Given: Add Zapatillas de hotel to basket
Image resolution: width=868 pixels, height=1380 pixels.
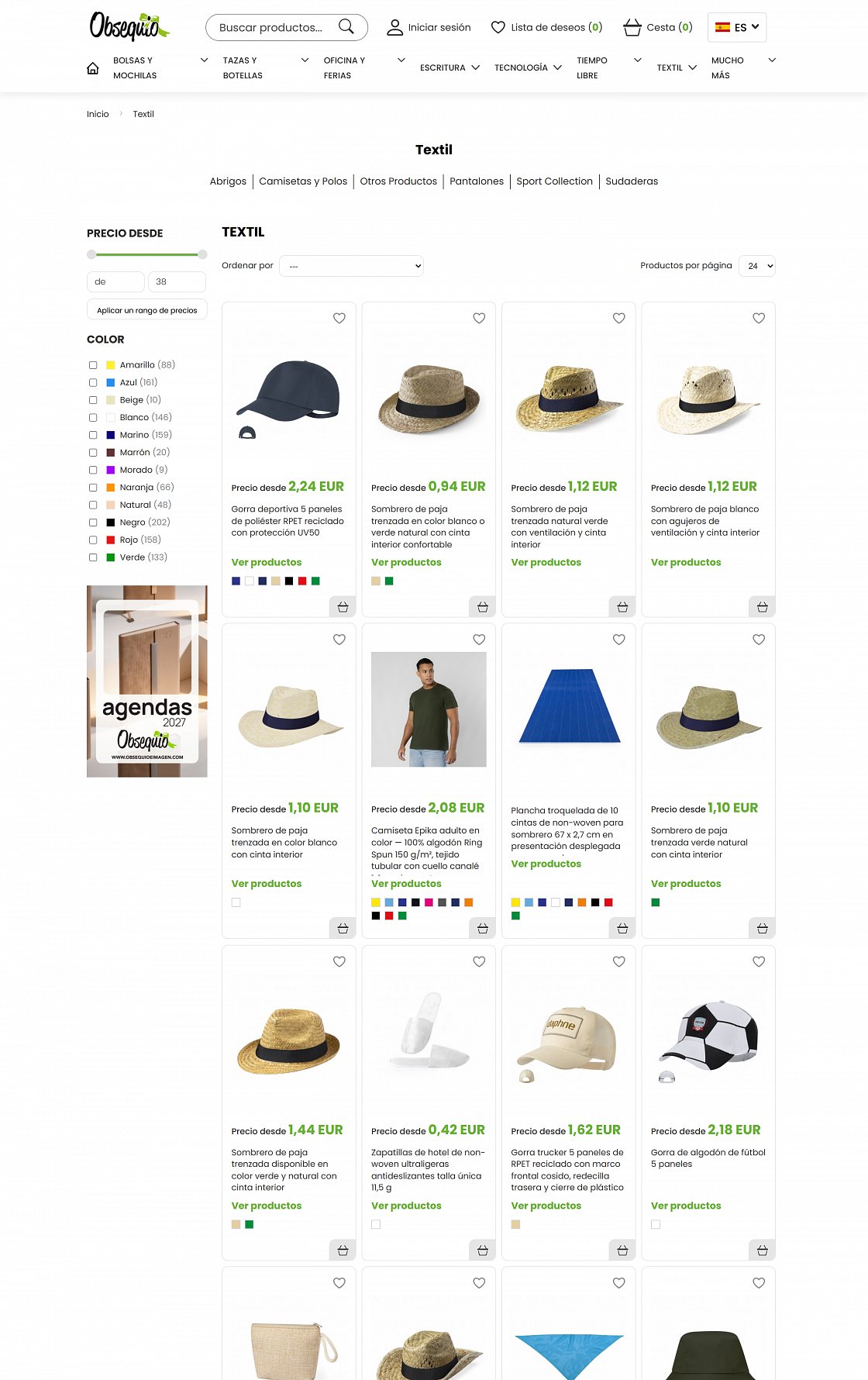Looking at the screenshot, I should click(x=482, y=1250).
